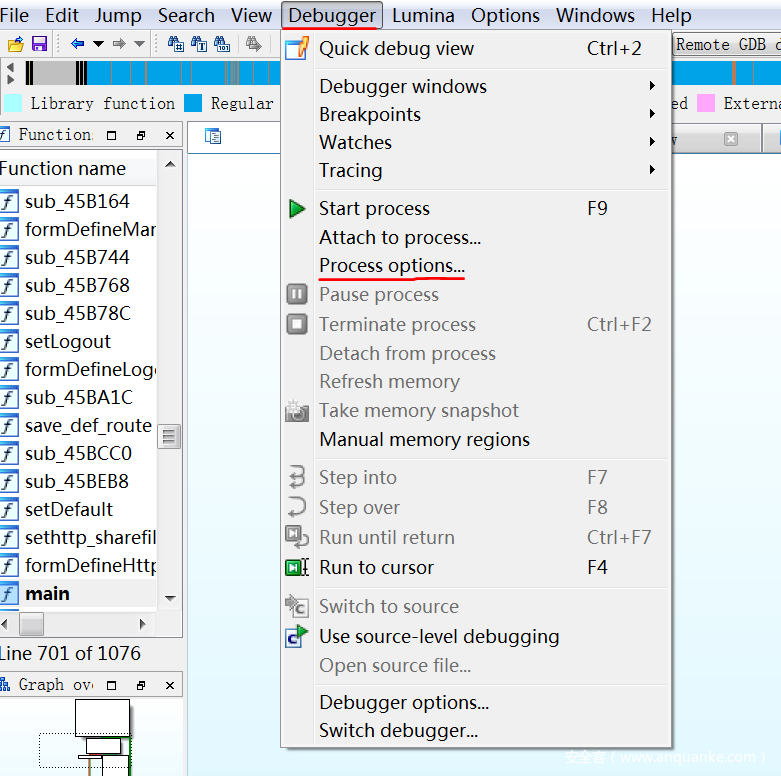781x776 pixels.
Task: Click the text search binoculars icon
Action: (199, 44)
